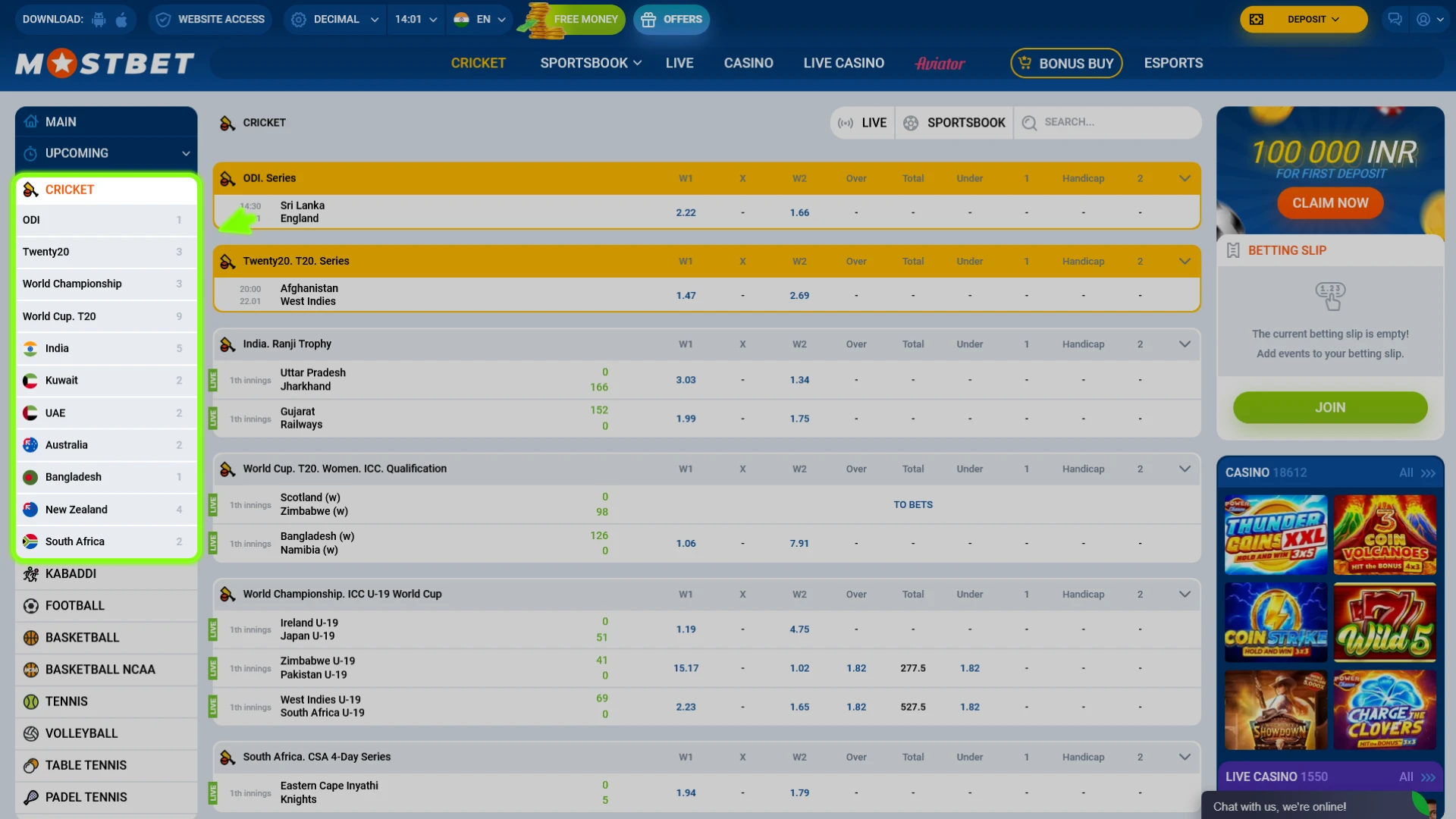The image size is (1456, 819).
Task: Click the Betting Slip icon
Action: click(1233, 250)
